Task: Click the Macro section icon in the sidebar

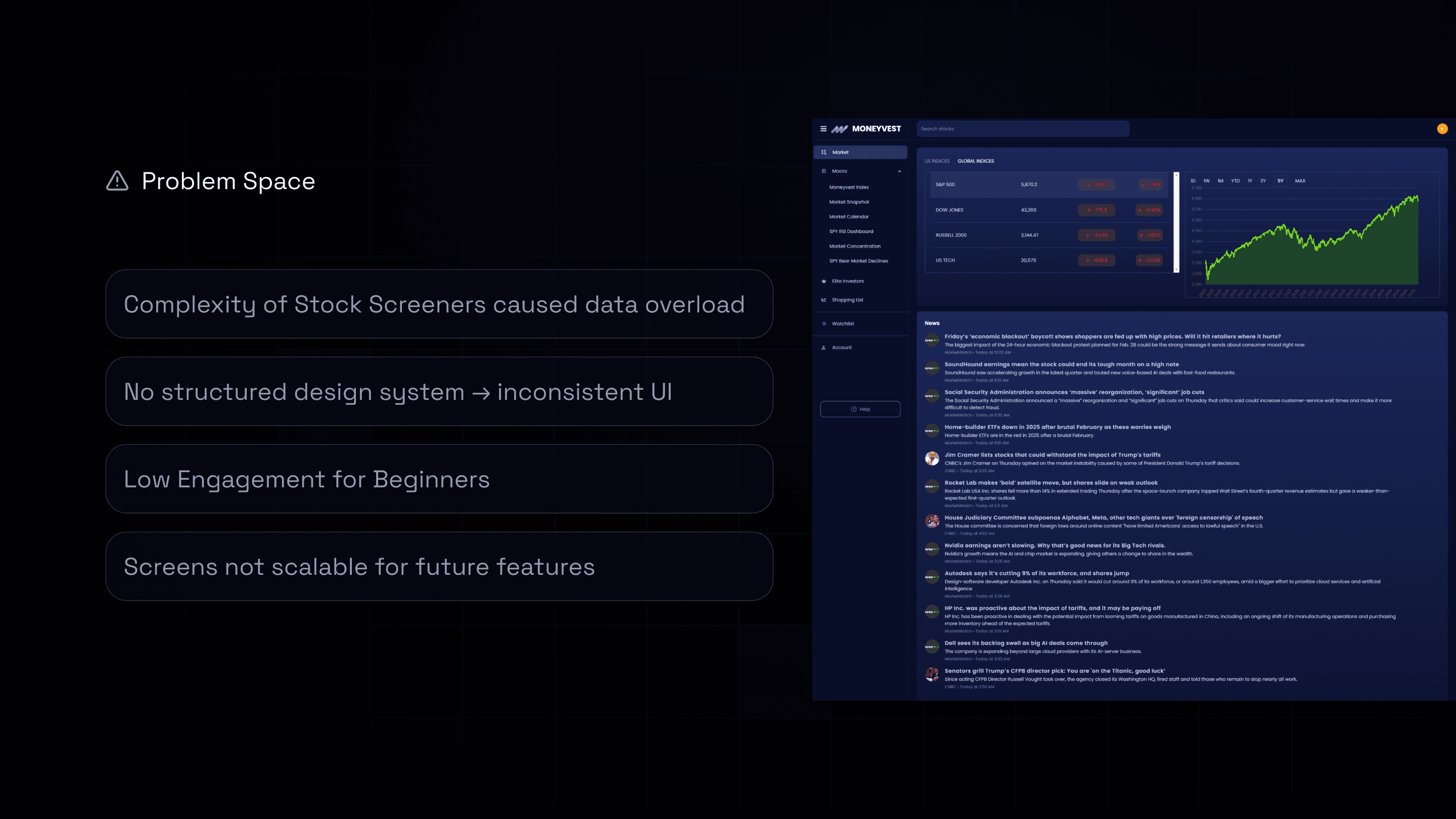Action: [824, 171]
